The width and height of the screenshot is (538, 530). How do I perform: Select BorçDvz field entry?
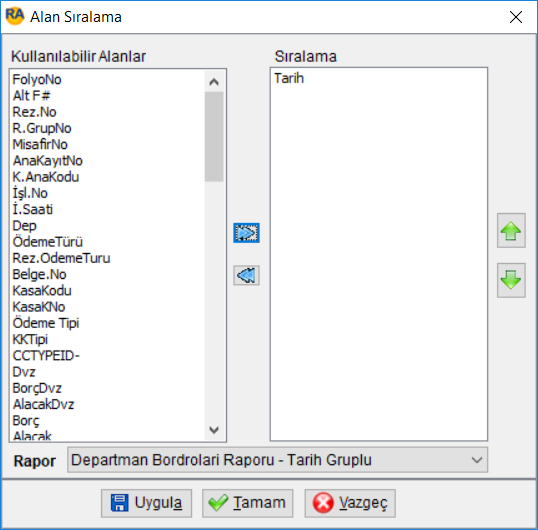point(37,388)
